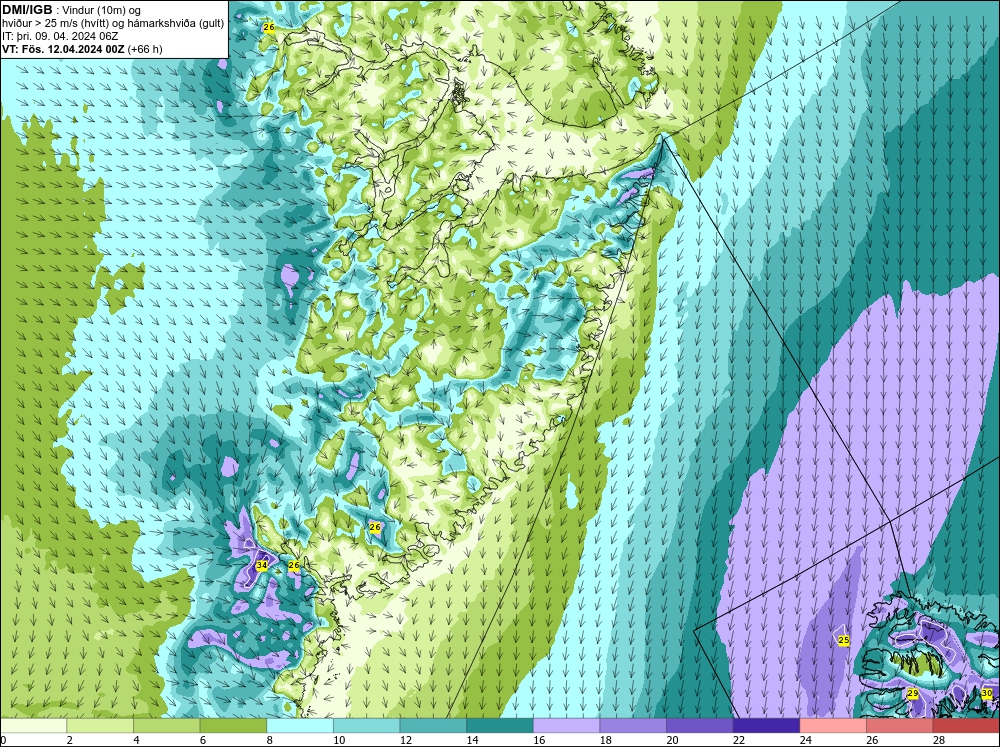Screen dimensions: 1000x747
Task: Click the yellow 25 gust label over the sea
Action: [x=844, y=640]
